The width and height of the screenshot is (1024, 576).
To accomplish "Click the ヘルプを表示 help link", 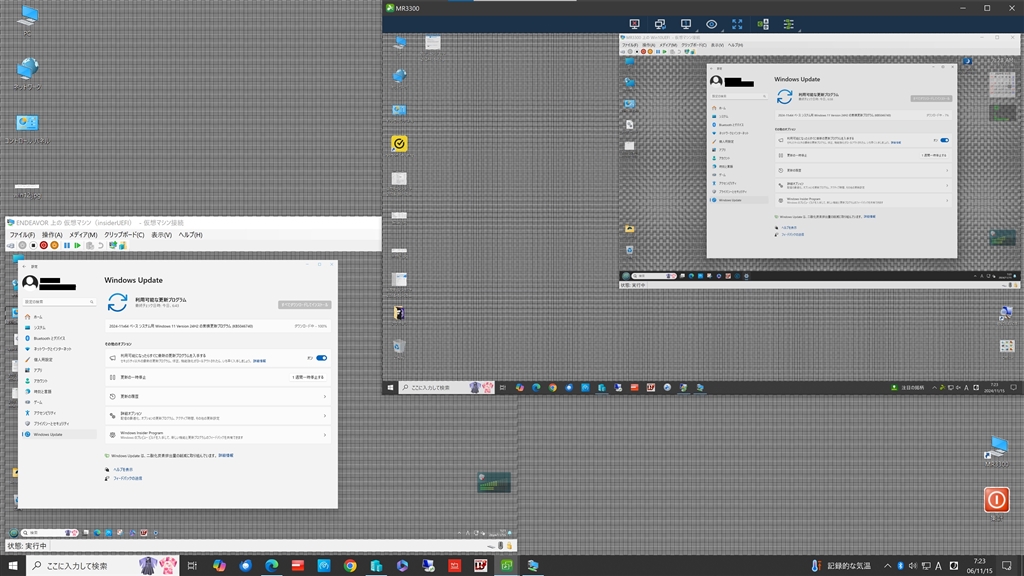I will point(124,469).
